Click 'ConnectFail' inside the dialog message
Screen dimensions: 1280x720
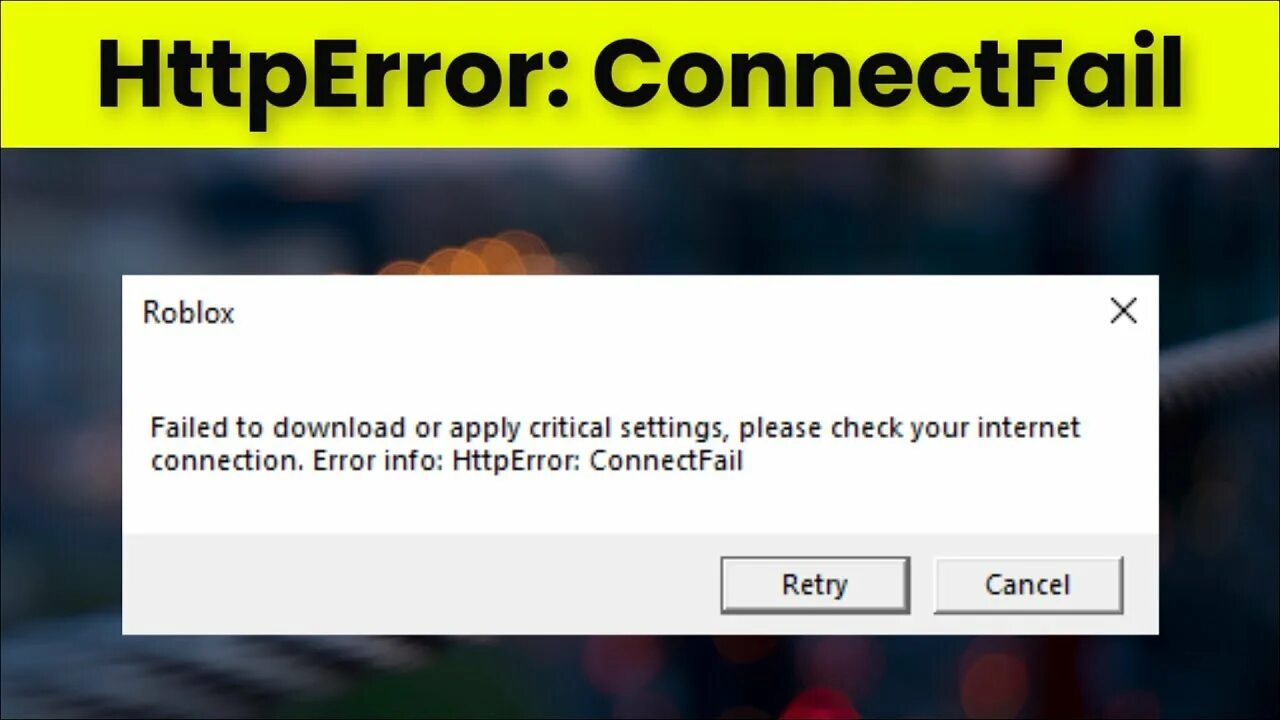coord(667,462)
